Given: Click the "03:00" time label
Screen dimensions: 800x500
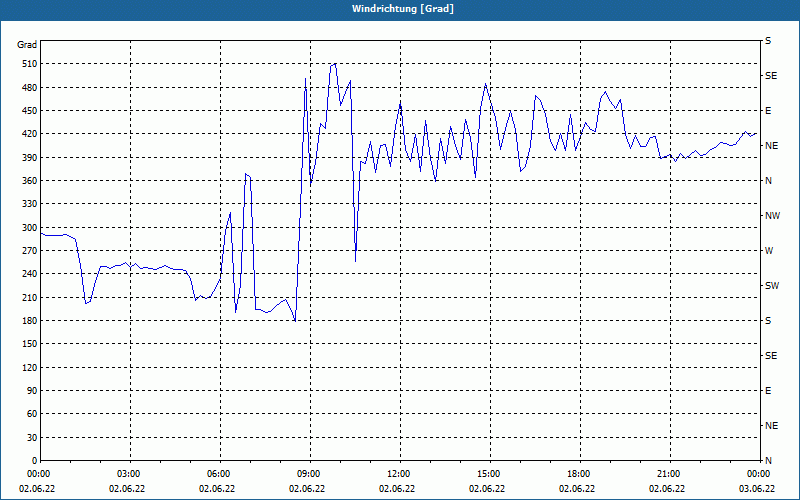Looking at the screenshot, I should 127,474.
